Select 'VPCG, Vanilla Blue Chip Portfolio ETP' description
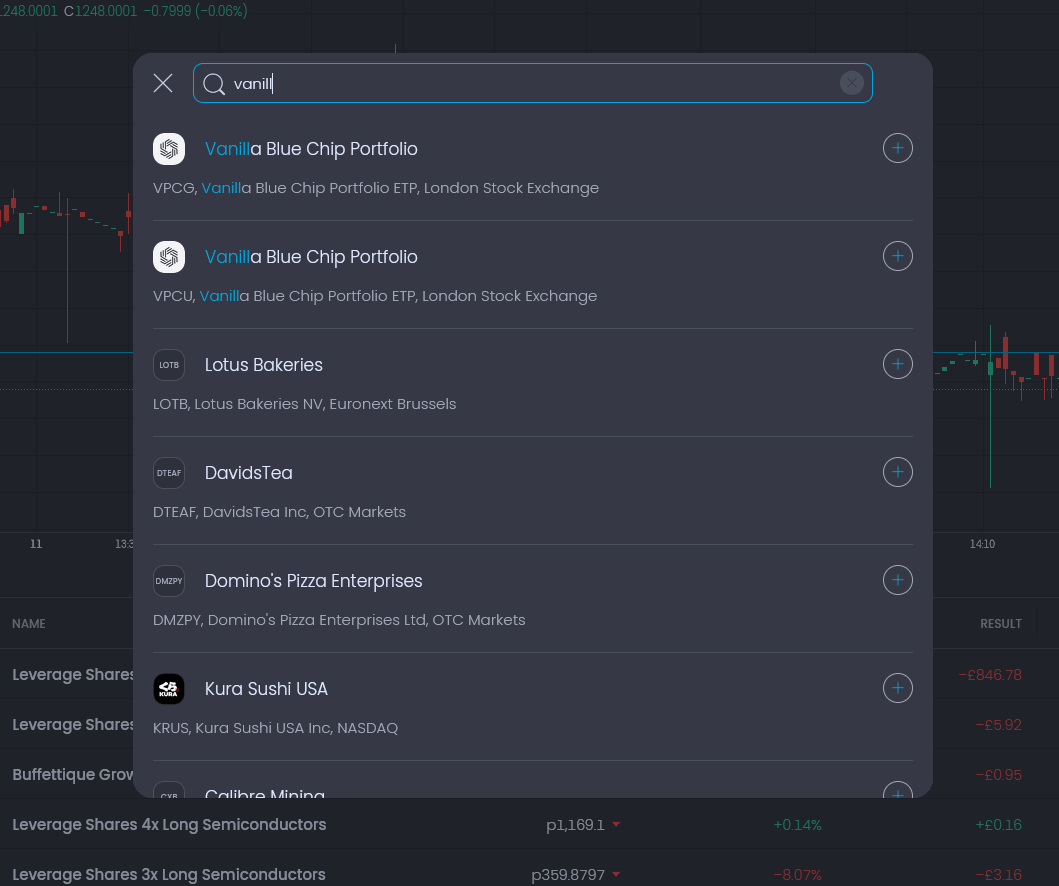The image size is (1059, 886). click(376, 188)
